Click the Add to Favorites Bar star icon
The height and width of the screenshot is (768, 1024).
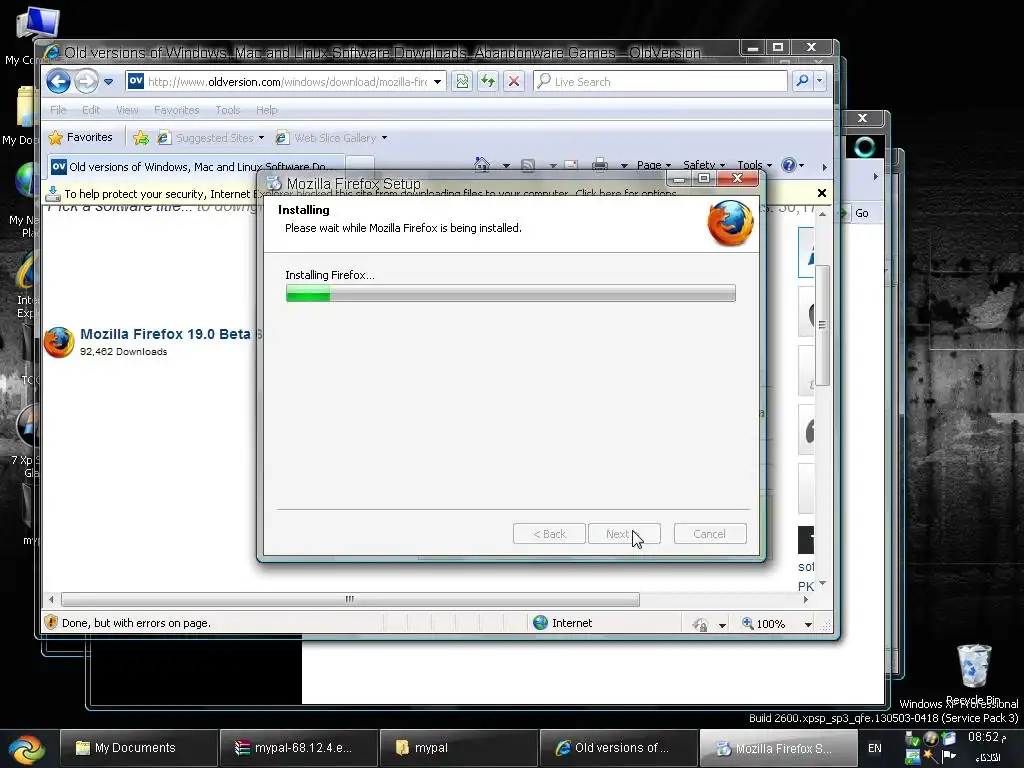[x=140, y=138]
